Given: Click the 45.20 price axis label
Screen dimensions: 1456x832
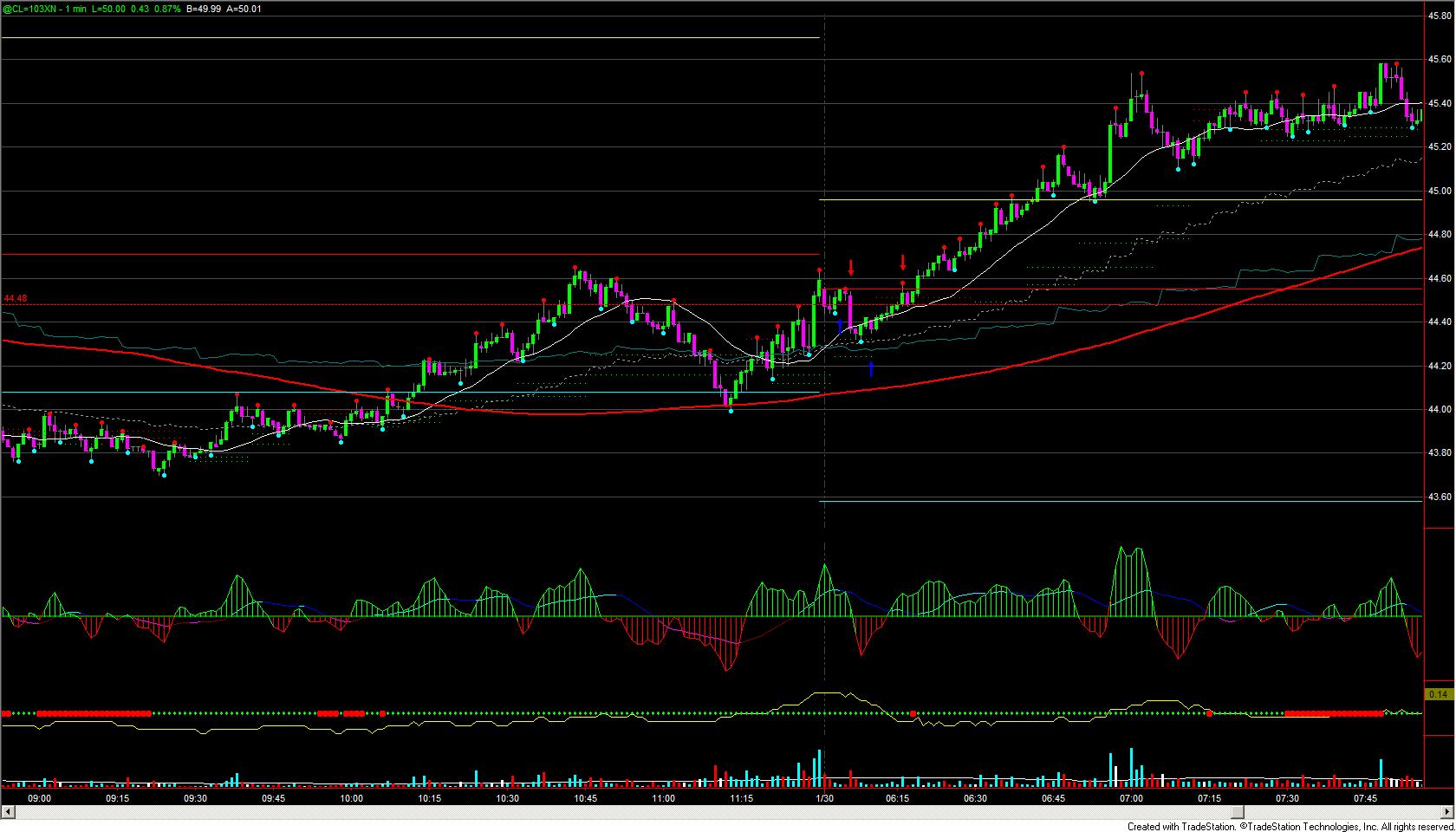Looking at the screenshot, I should point(1440,147).
